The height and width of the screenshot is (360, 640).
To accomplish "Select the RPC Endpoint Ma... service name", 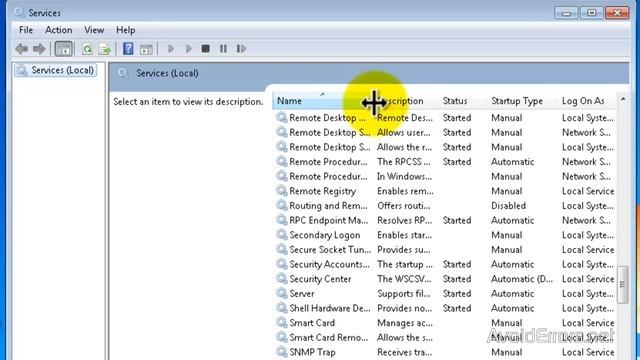I will click(x=329, y=220).
